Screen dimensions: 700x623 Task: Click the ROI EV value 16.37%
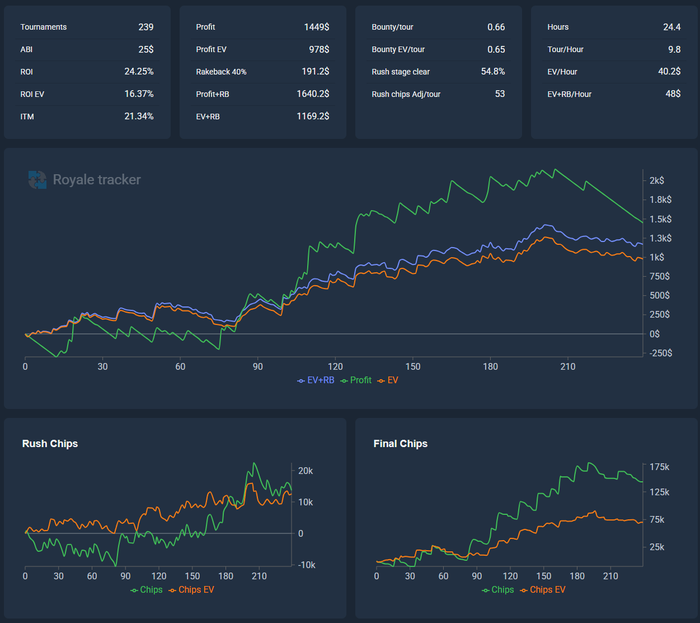click(139, 94)
